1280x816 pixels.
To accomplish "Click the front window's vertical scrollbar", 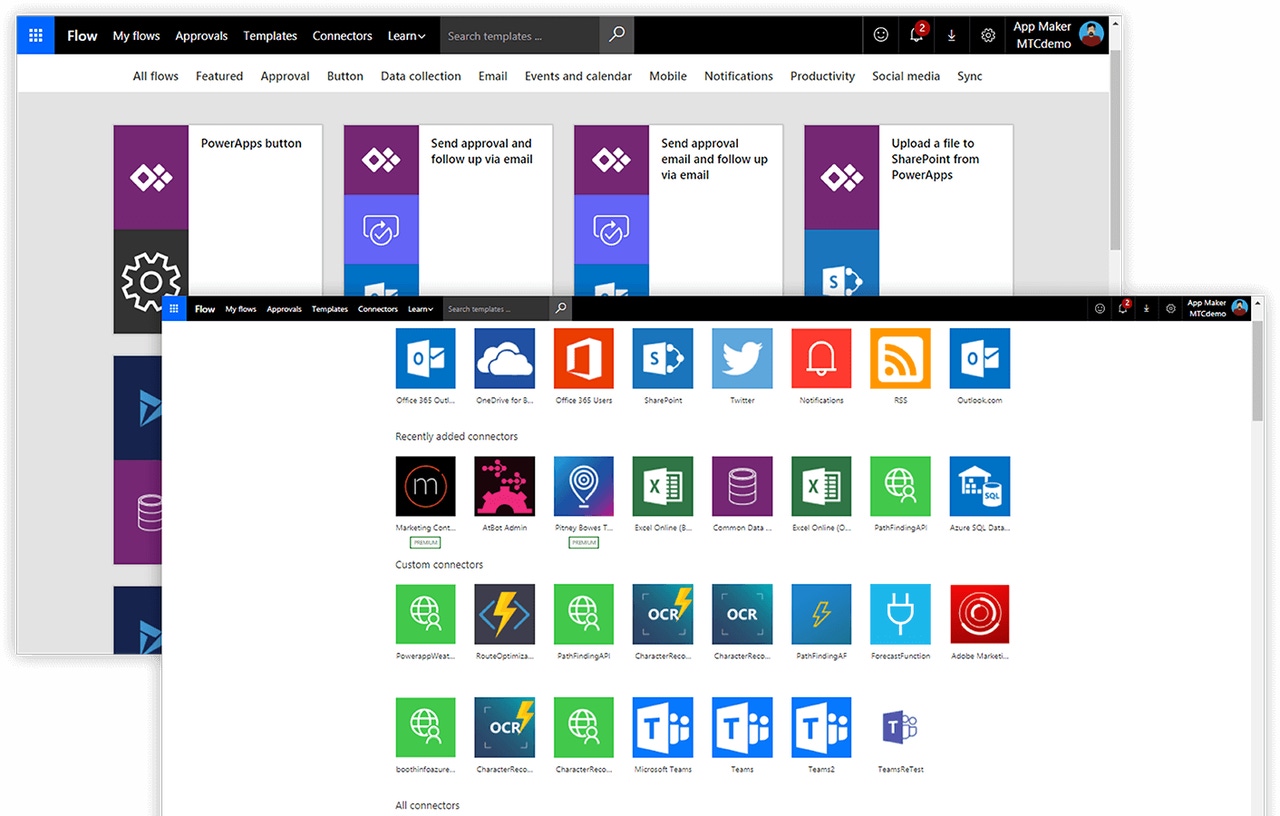I will tap(1257, 370).
